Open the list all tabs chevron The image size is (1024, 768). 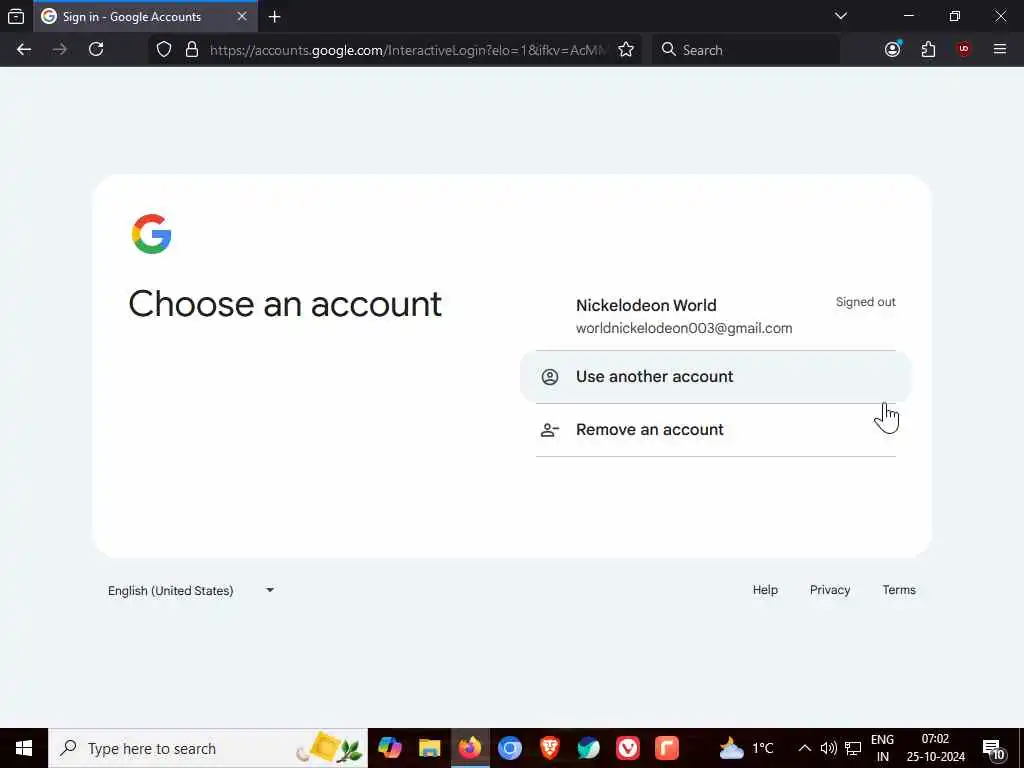pos(840,16)
